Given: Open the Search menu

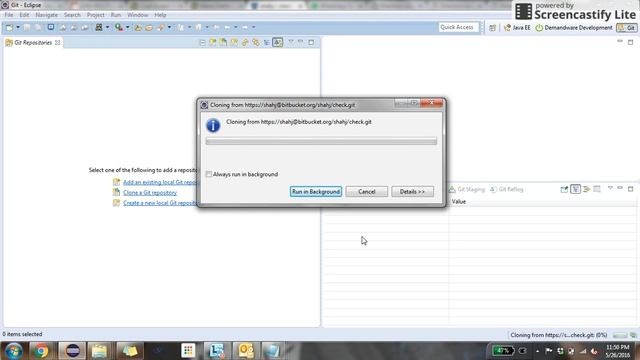Looking at the screenshot, I should 72,15.
